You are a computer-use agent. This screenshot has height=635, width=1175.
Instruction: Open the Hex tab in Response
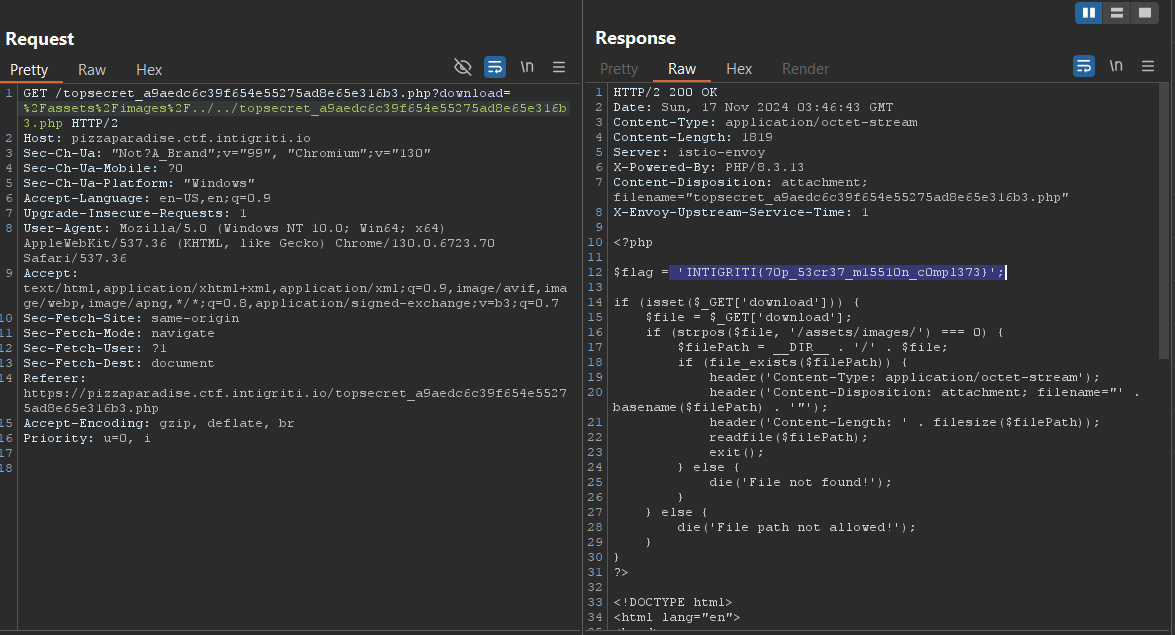[739, 69]
